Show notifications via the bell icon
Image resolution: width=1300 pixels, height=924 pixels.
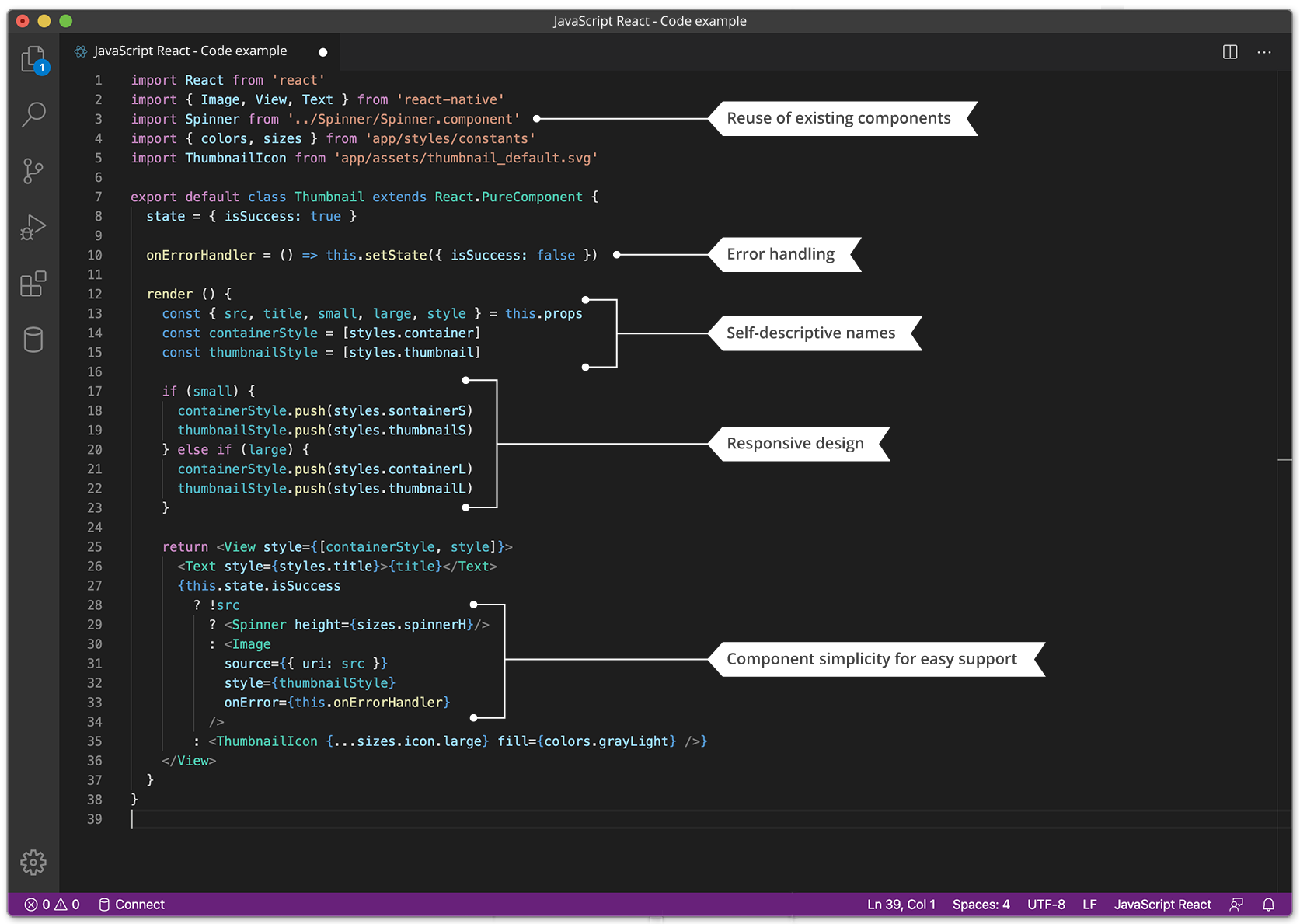[x=1268, y=905]
